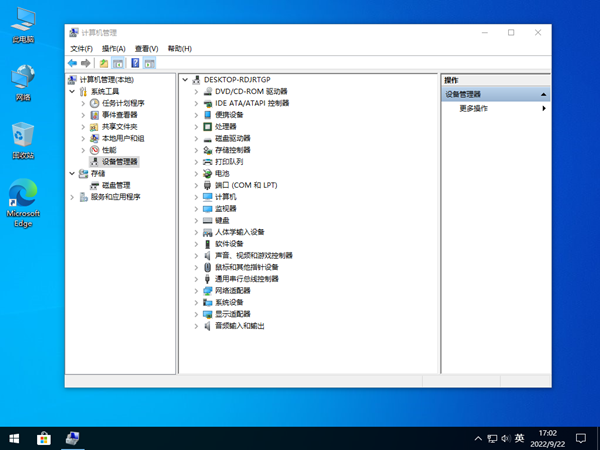Expand the 事件查看器 node

point(83,115)
